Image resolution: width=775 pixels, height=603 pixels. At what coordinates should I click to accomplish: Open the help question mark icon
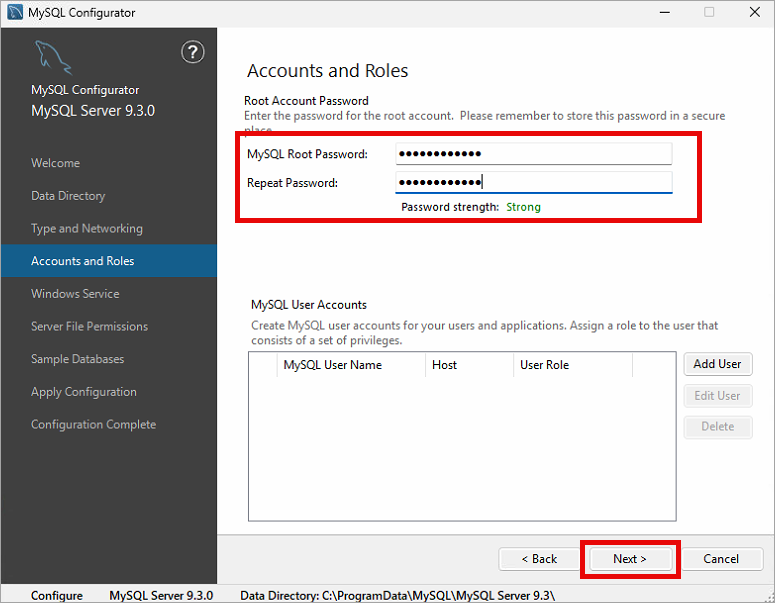(193, 52)
